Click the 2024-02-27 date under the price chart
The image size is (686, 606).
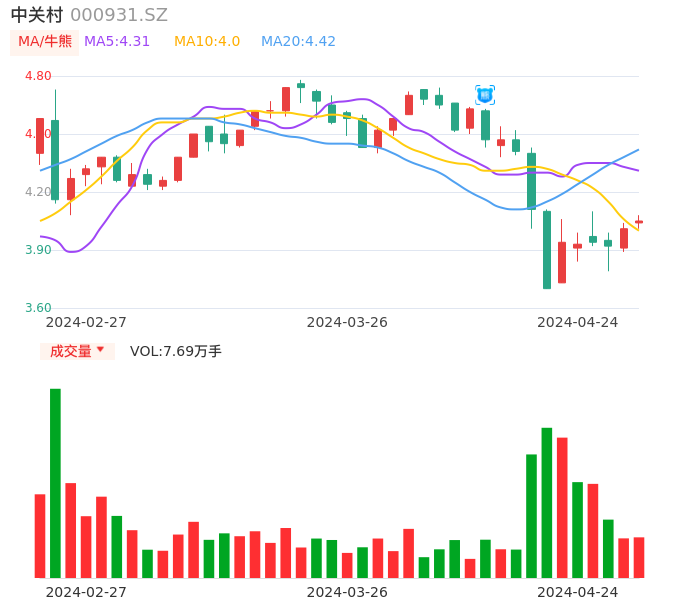point(86,322)
